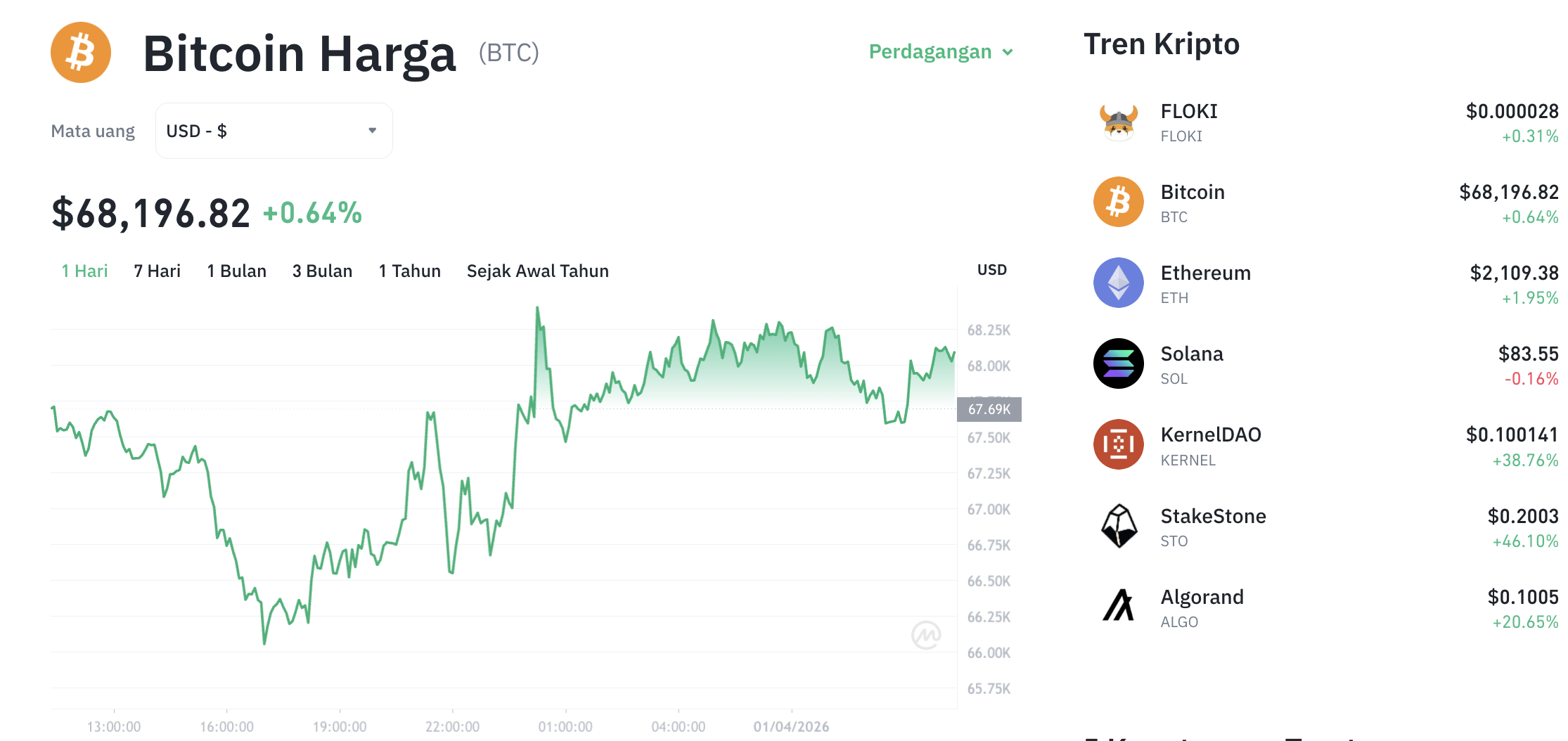Screen dimensions: 1568x741
Task: View the 3 Bulan price chart
Action: 322,271
